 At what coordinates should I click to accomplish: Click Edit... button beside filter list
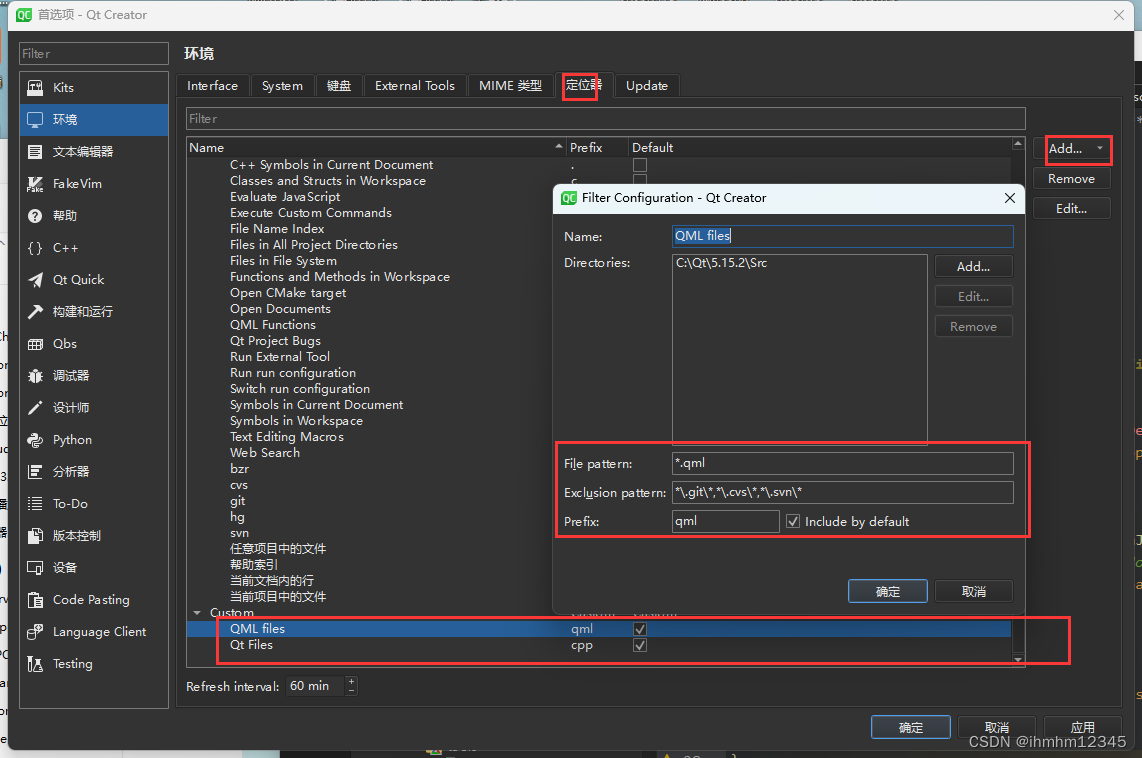(1071, 209)
